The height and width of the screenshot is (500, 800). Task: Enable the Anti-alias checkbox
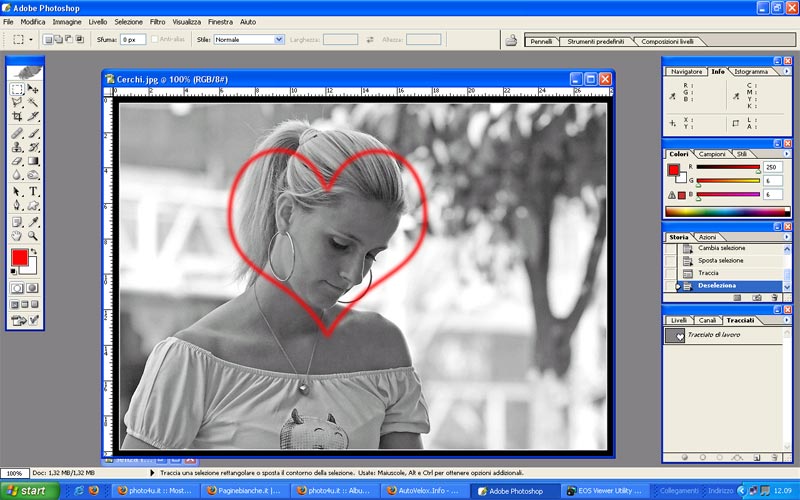click(153, 39)
